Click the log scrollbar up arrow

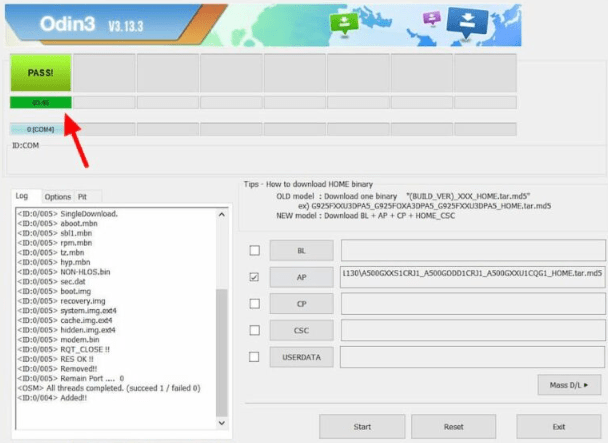coord(222,214)
